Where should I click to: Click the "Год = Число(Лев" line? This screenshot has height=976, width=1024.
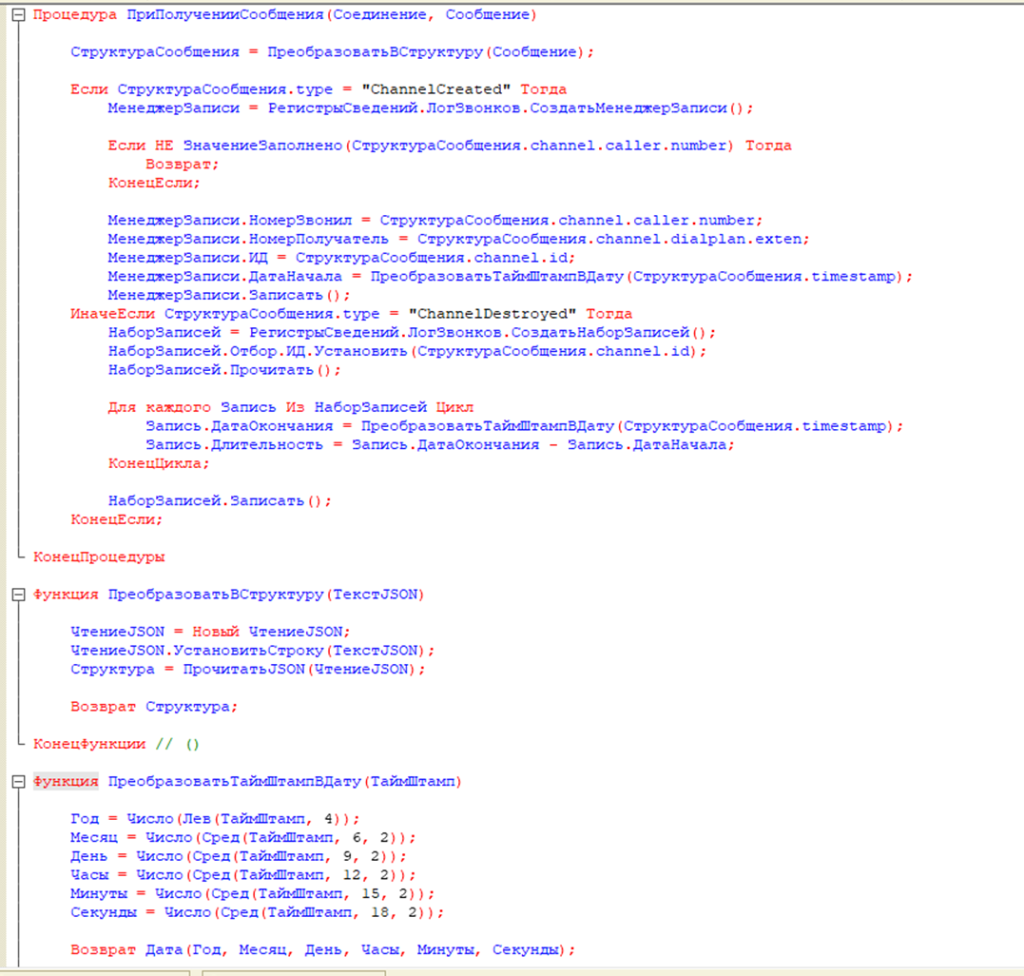coord(214,818)
